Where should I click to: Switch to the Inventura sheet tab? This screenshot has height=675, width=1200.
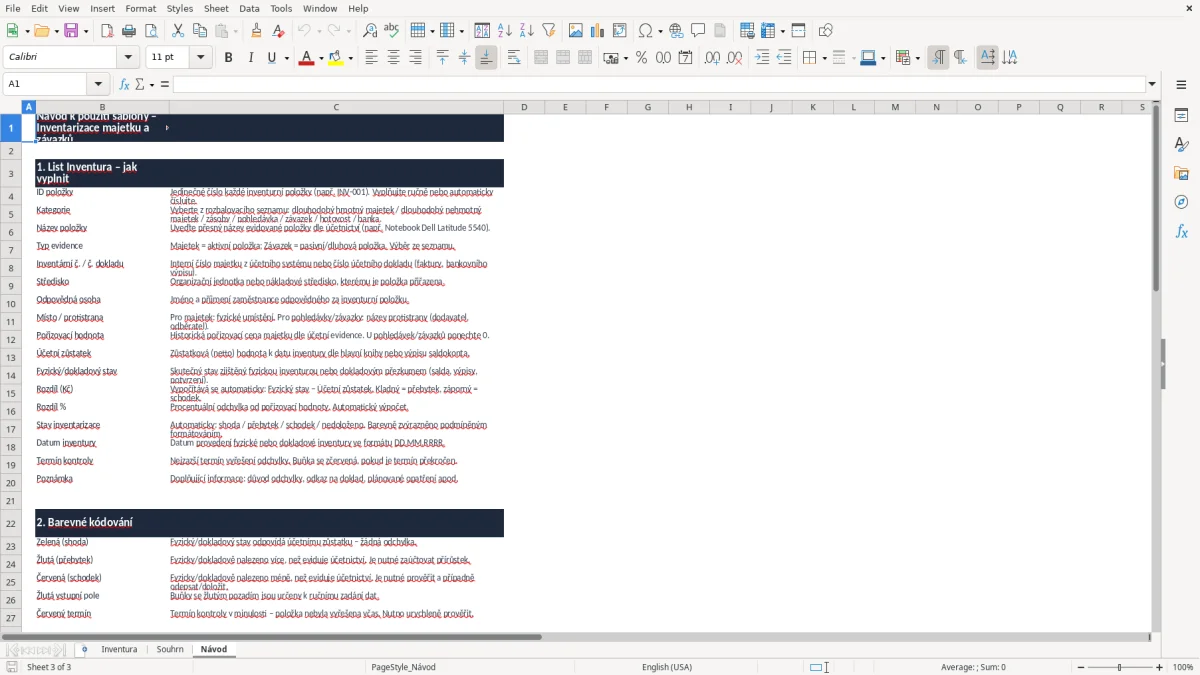click(x=119, y=649)
